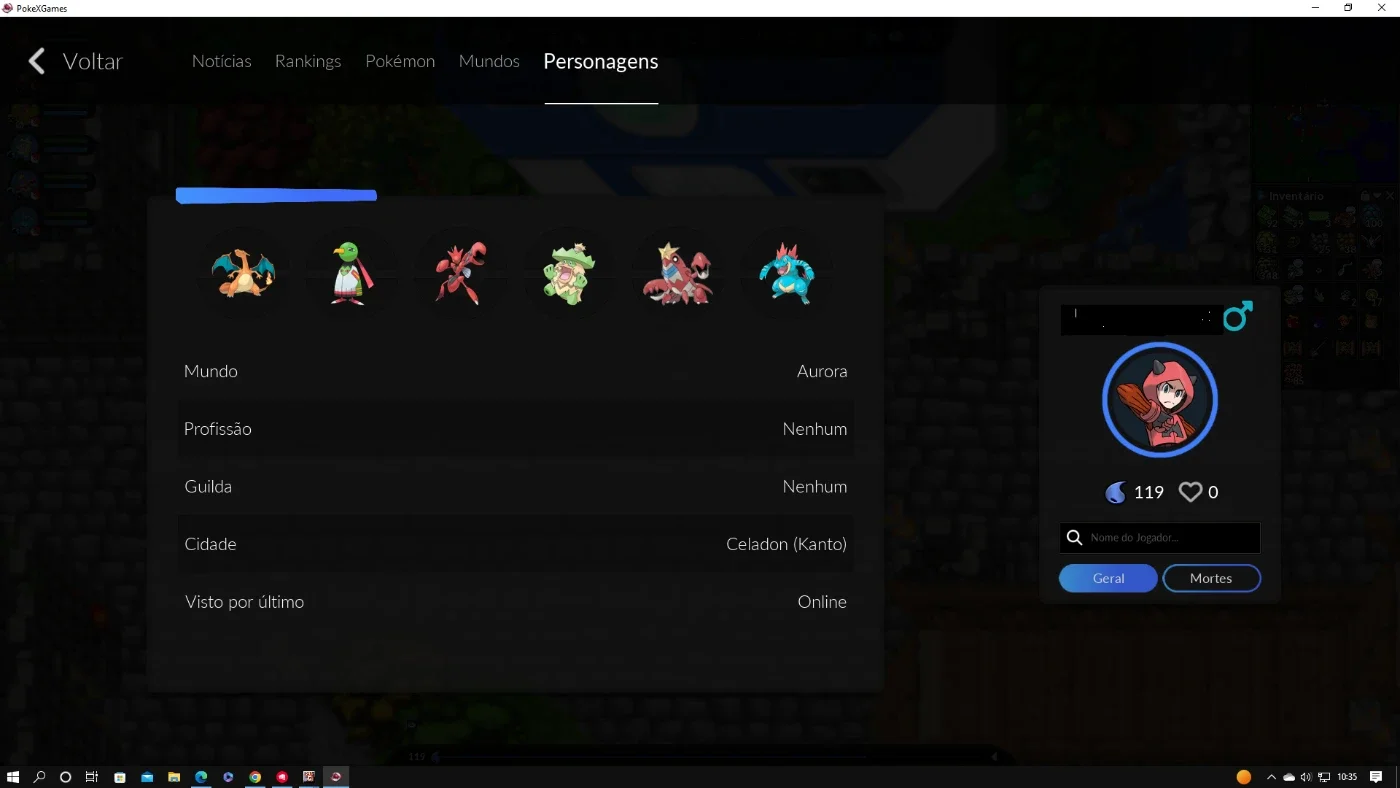Screen dimensions: 1400x788
Task: Click the back arrow next to Voltar
Action: [37, 61]
